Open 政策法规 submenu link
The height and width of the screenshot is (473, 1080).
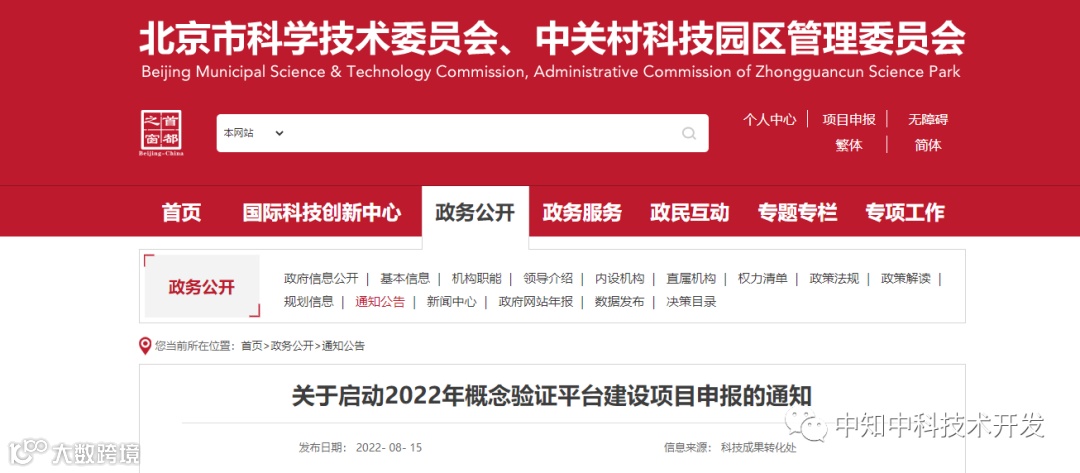pyautogui.click(x=834, y=279)
